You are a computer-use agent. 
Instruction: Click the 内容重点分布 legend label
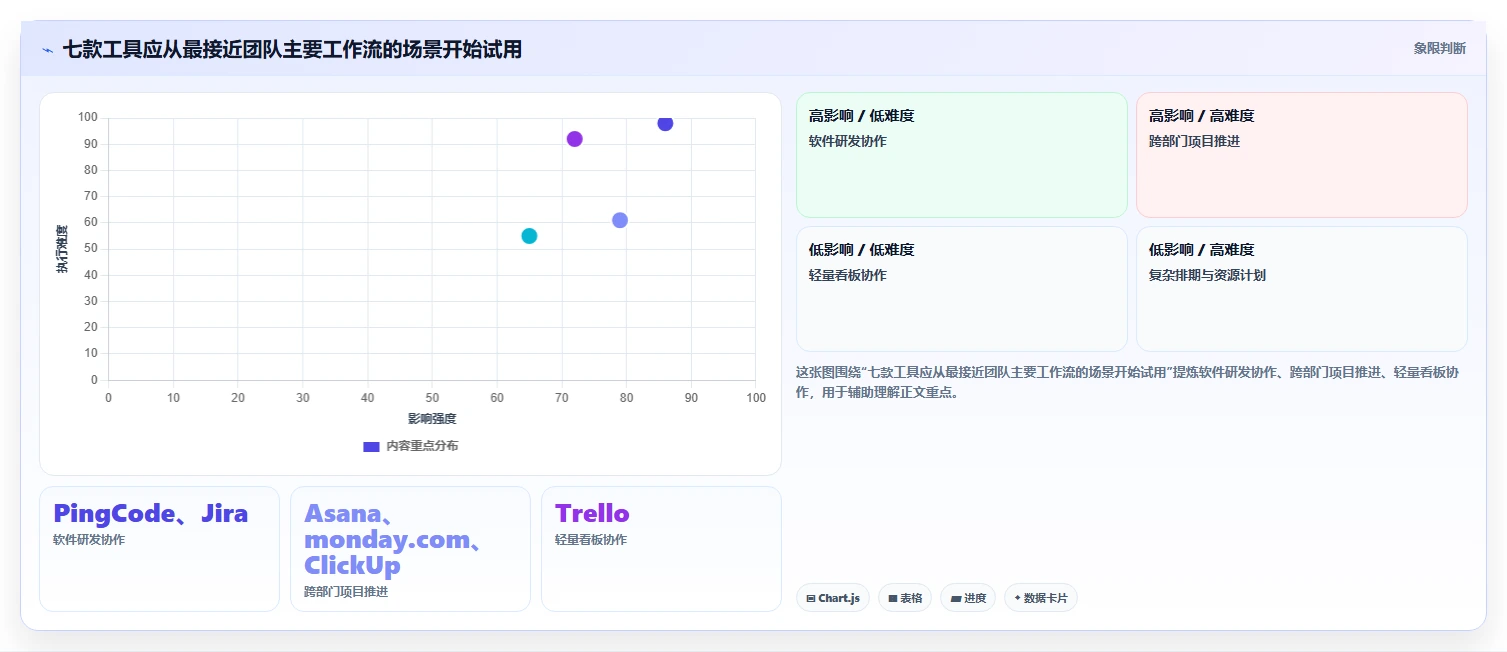pos(422,446)
